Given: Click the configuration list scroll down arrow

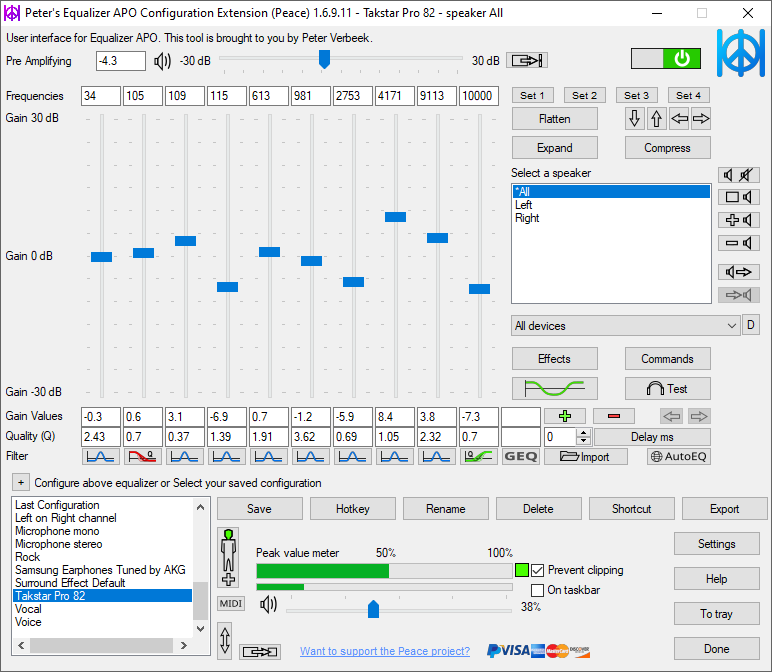Looking at the screenshot, I should pos(200,628).
